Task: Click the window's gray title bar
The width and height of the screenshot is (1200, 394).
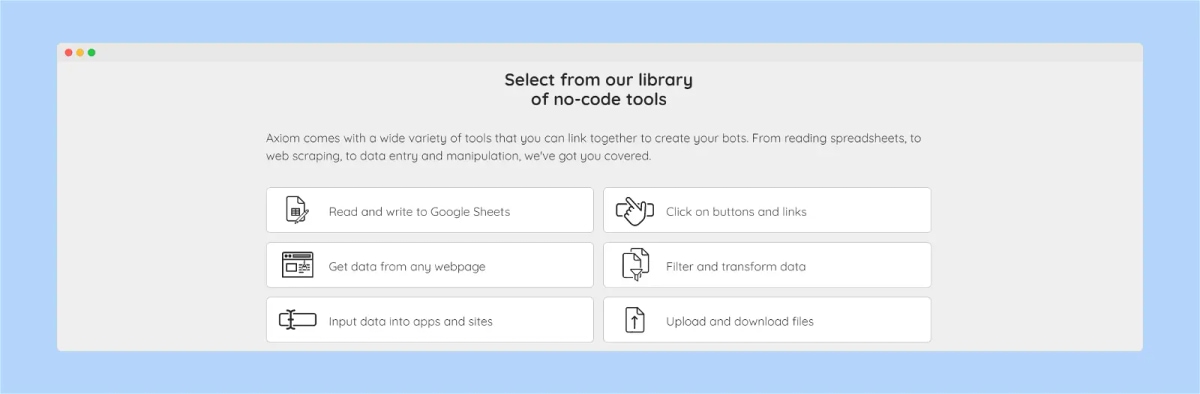Action: click(600, 52)
